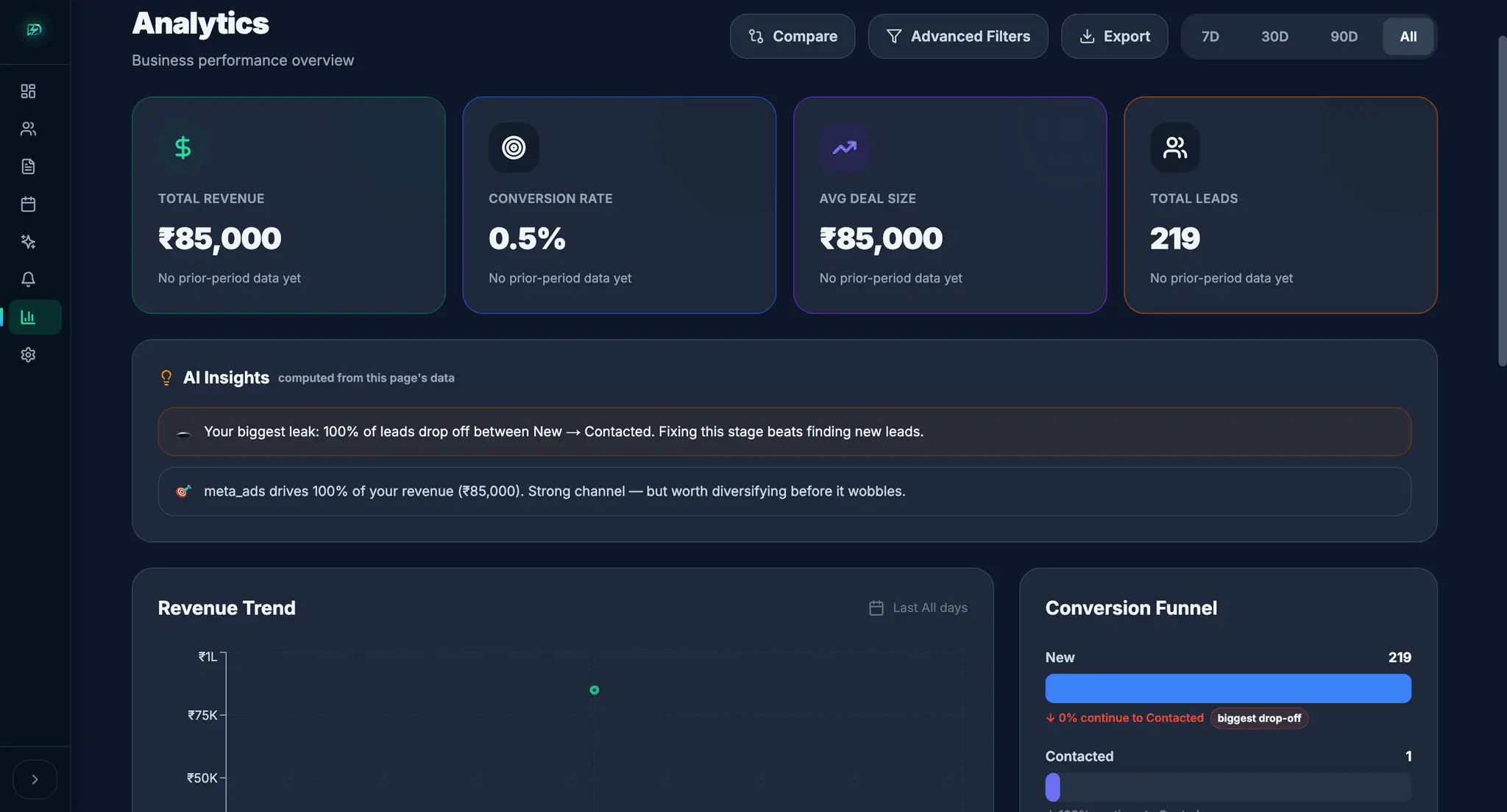Click the lightbulb icon beside AI Insights
The height and width of the screenshot is (812, 1507).
[x=166, y=377]
